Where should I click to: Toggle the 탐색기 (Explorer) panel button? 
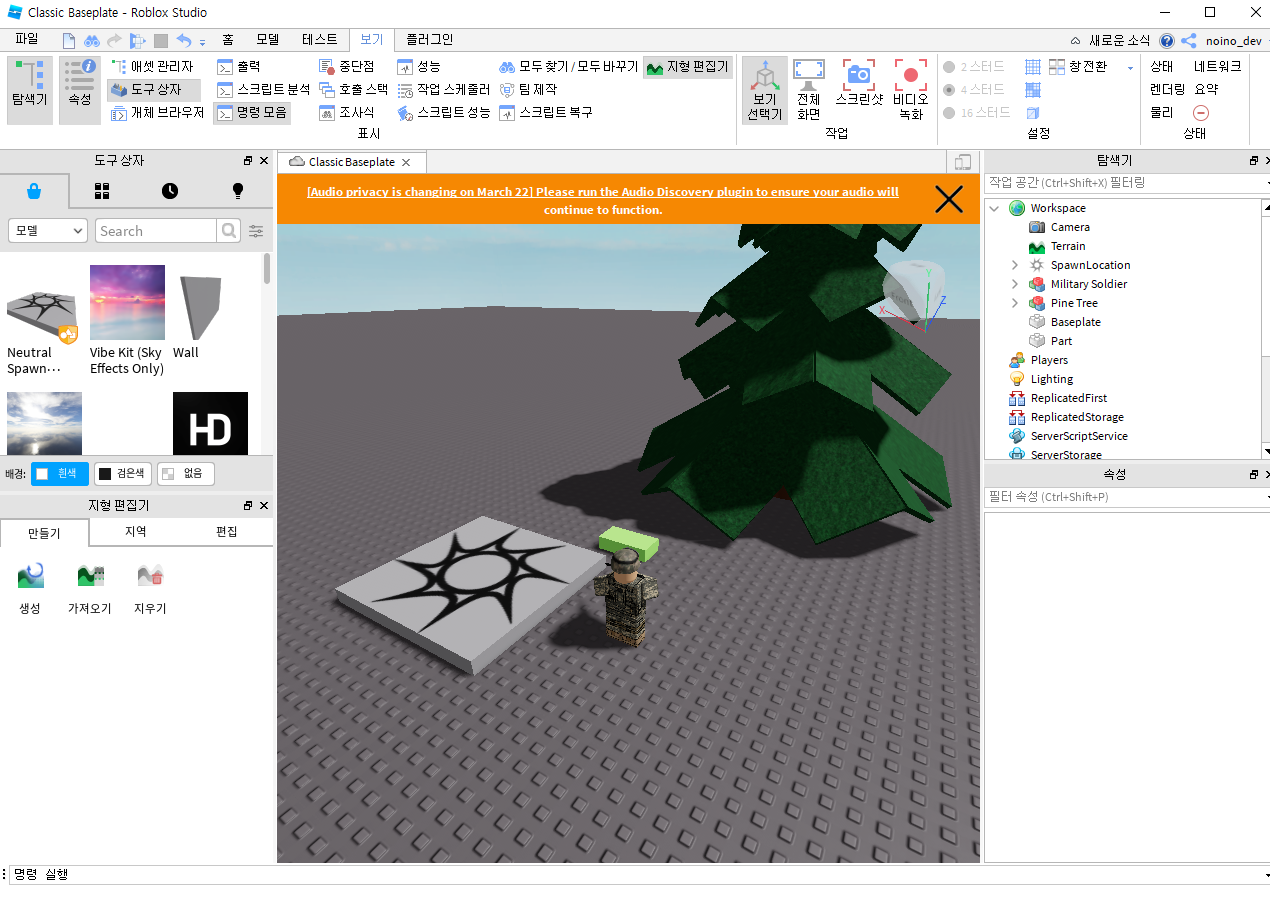click(x=30, y=90)
